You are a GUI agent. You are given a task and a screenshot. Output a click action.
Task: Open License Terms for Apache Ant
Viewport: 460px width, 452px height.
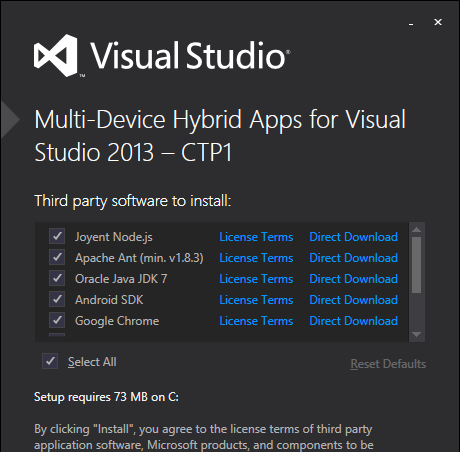256,258
